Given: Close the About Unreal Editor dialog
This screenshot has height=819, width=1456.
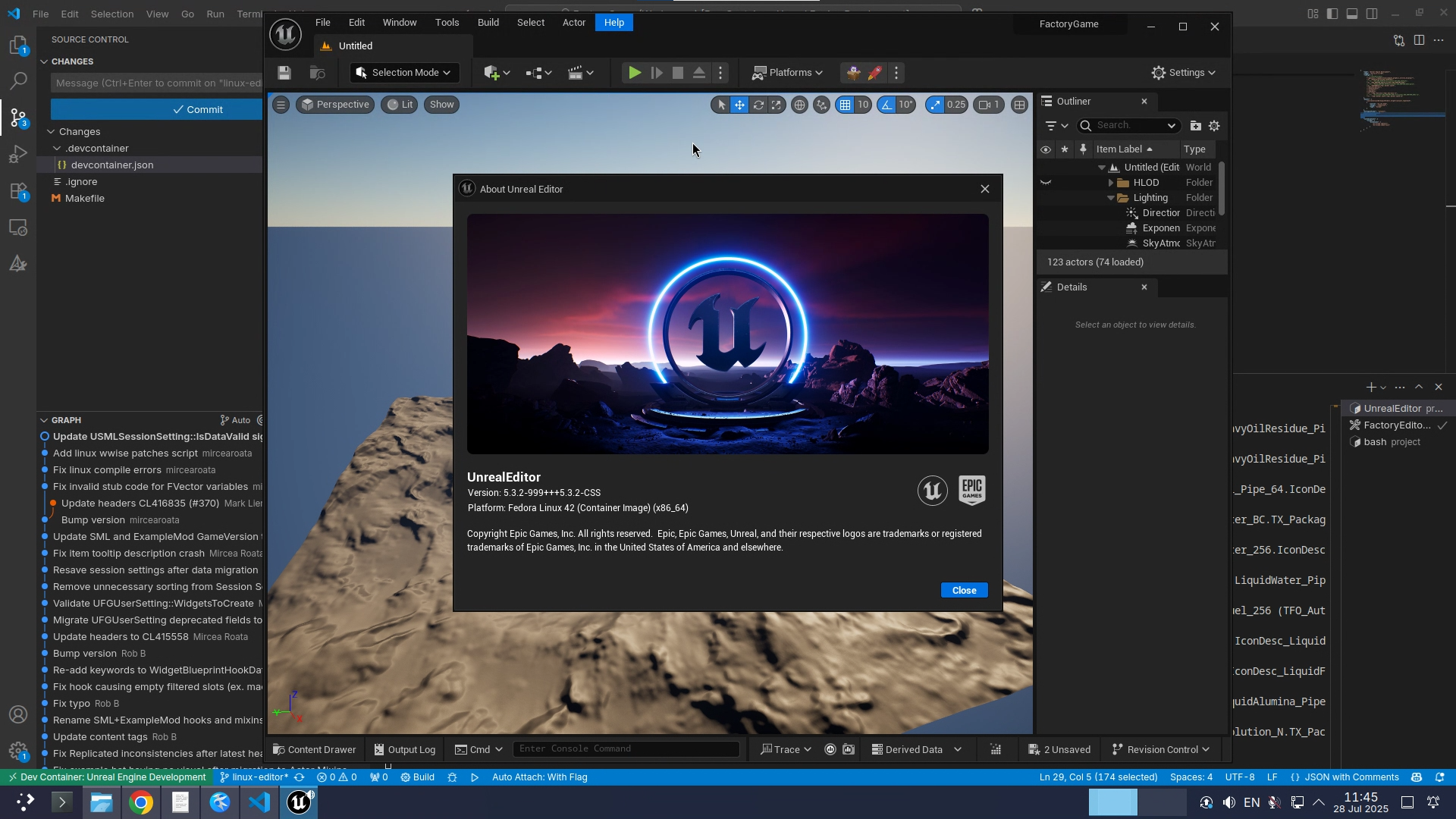Looking at the screenshot, I should (964, 591).
